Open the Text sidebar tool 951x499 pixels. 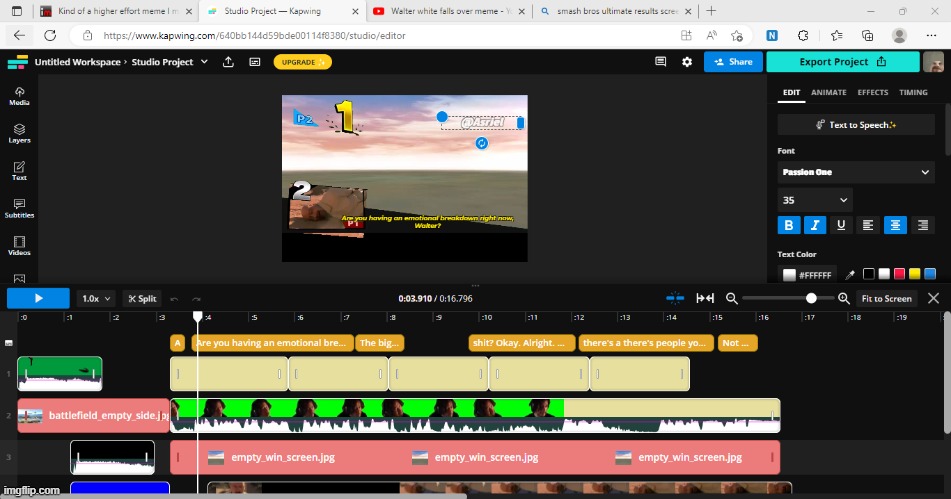(19, 171)
